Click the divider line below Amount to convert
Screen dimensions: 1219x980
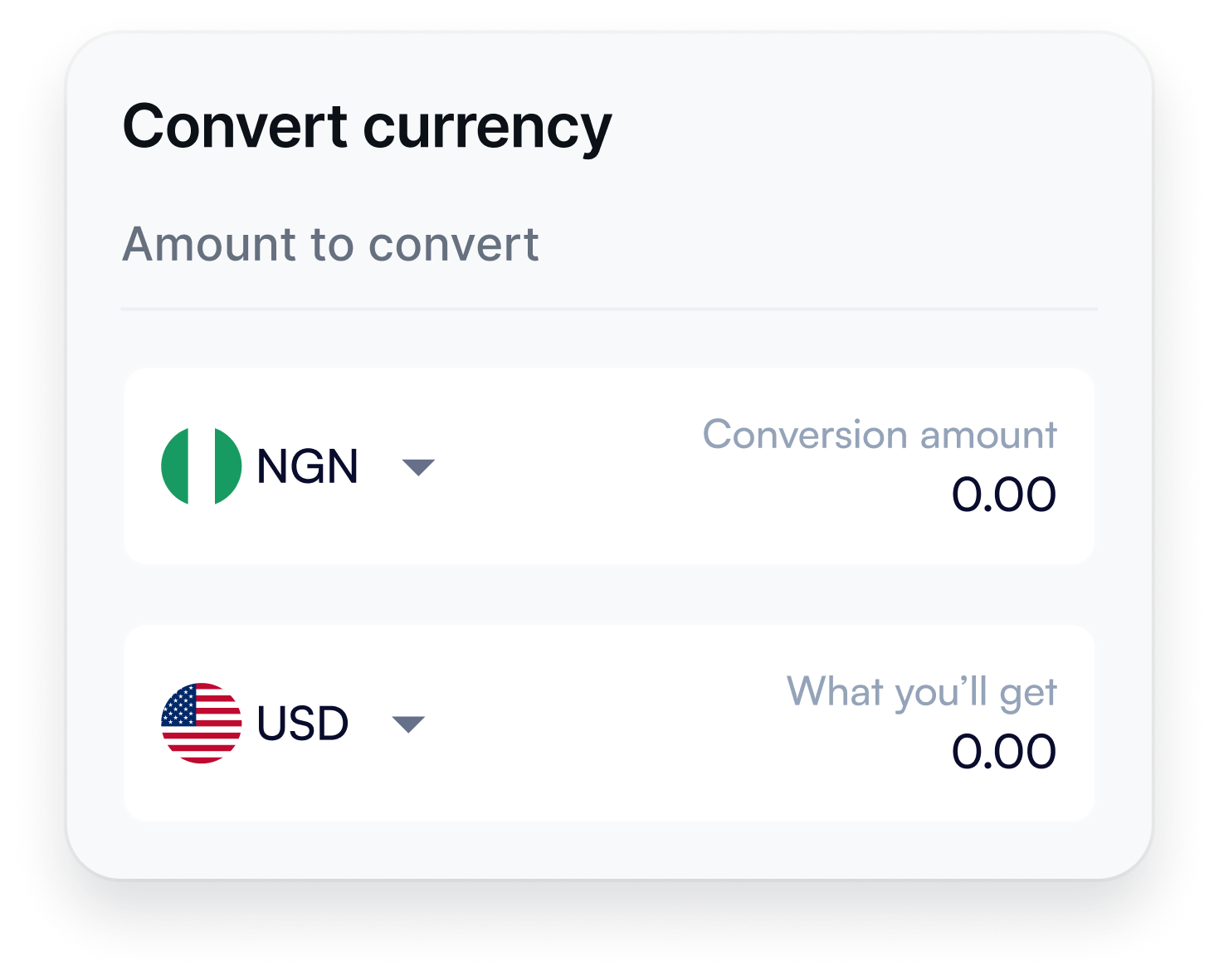609,309
